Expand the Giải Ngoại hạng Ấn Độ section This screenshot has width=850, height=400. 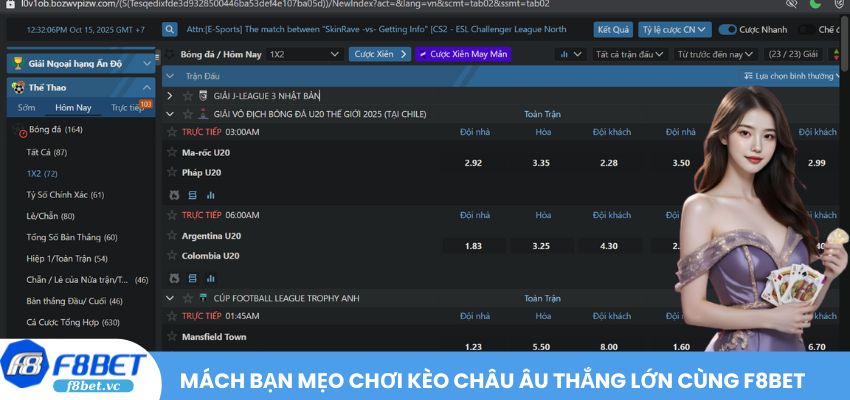tap(147, 63)
